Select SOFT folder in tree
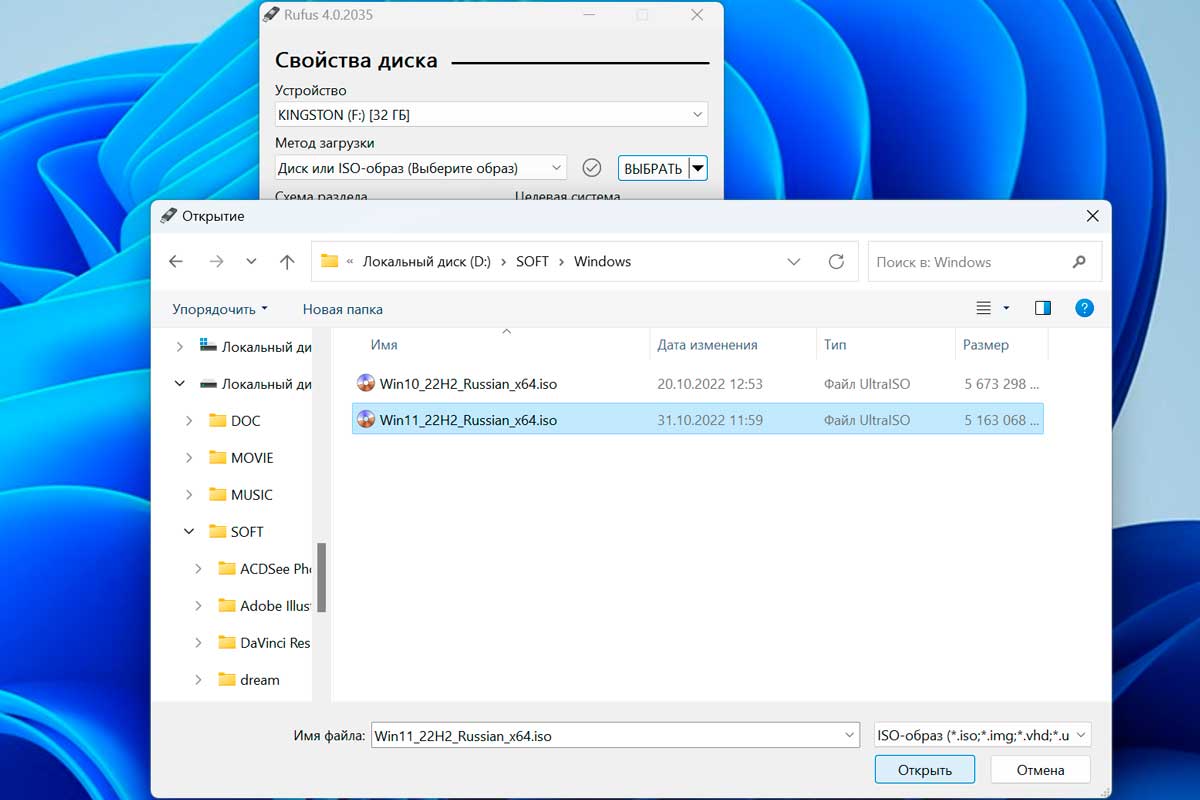This screenshot has height=800, width=1200. click(x=237, y=532)
